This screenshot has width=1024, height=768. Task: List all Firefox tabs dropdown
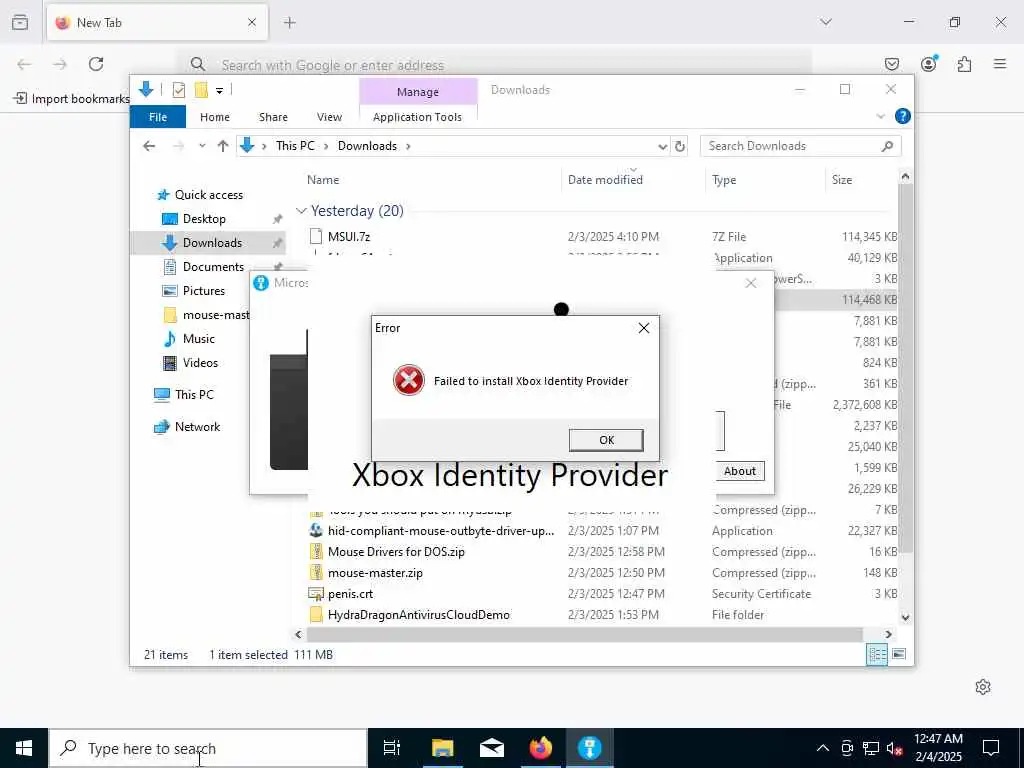[x=825, y=22]
